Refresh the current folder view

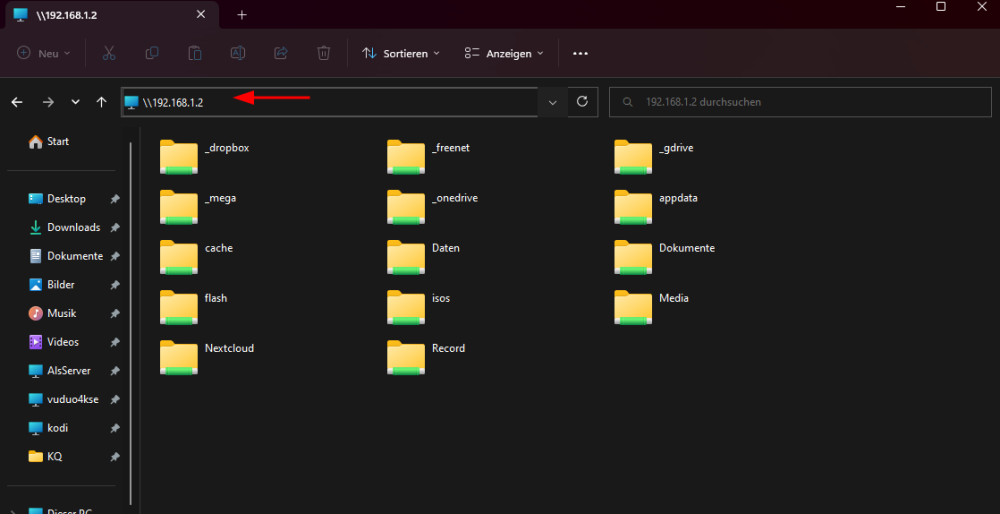click(x=582, y=102)
